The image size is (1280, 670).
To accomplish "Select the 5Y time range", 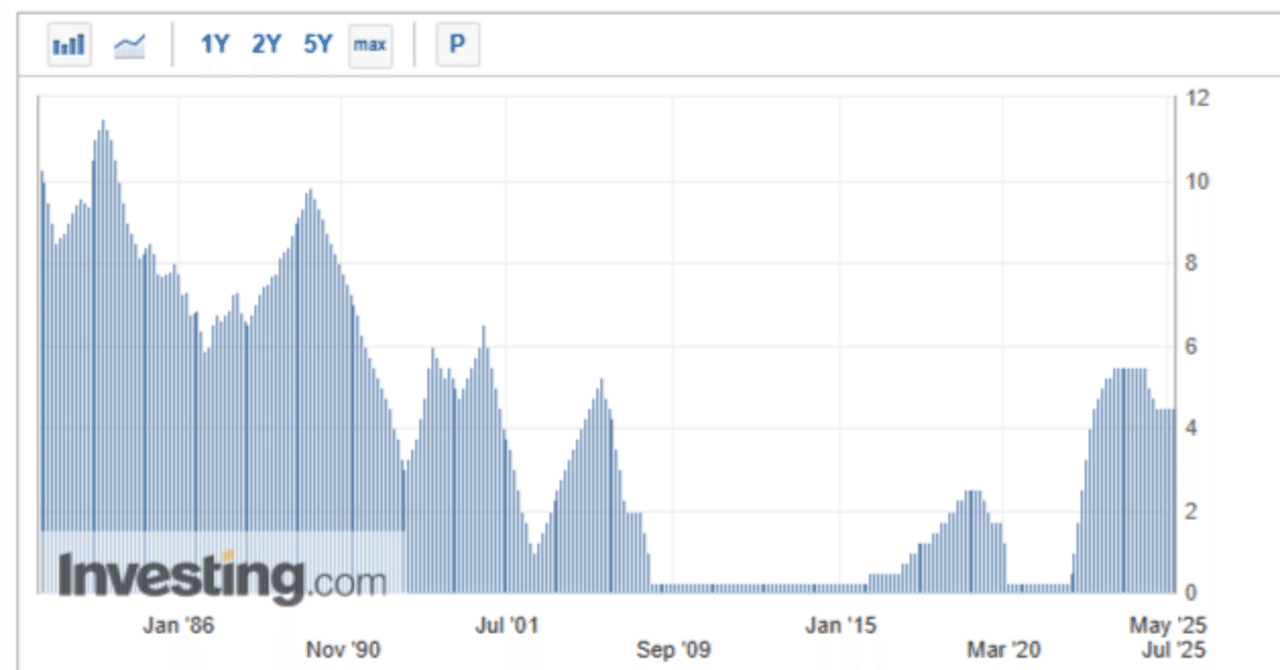I will coord(318,45).
